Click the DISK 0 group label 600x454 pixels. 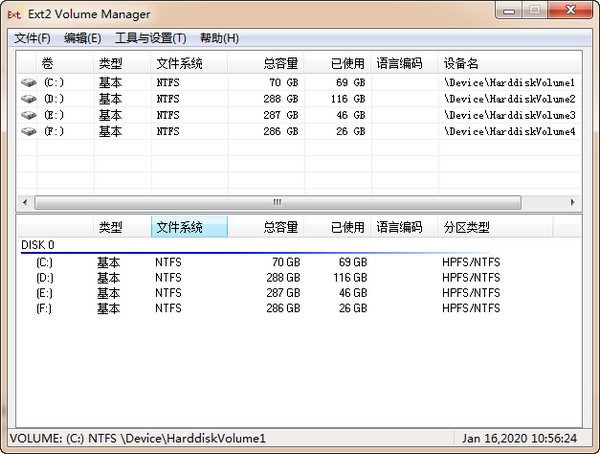point(38,245)
